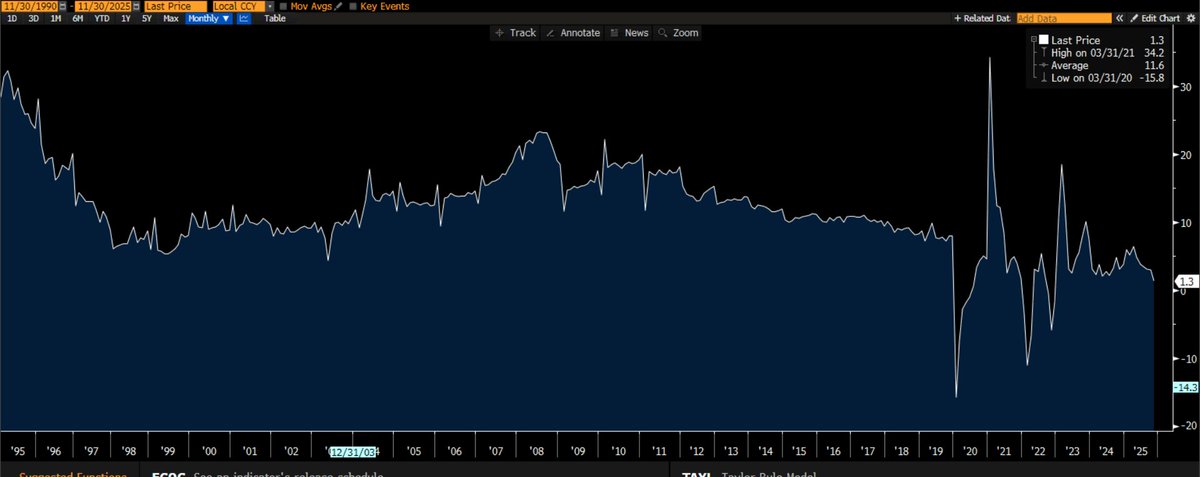Select the 6M time range

tap(77, 18)
